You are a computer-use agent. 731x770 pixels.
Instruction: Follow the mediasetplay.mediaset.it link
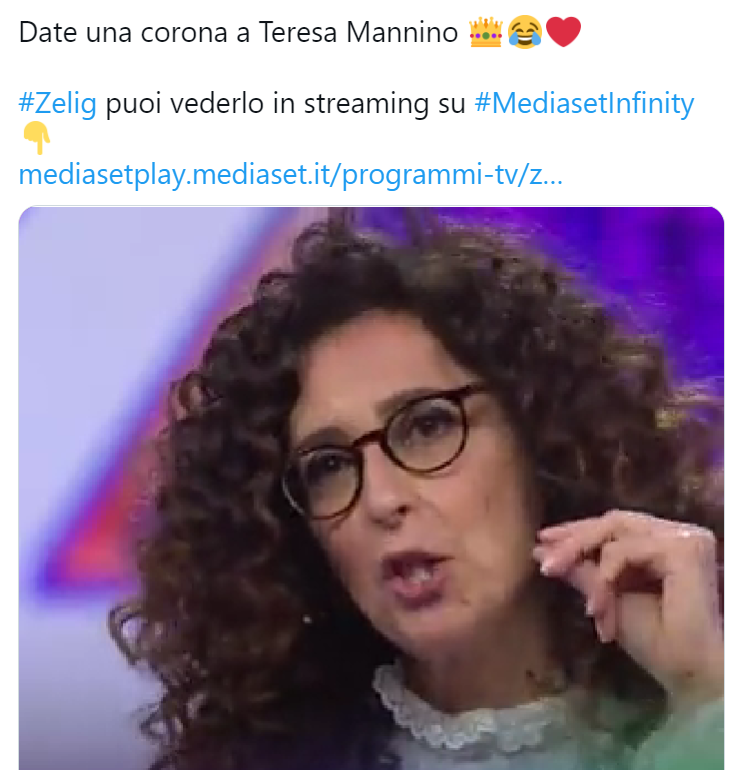point(291,174)
